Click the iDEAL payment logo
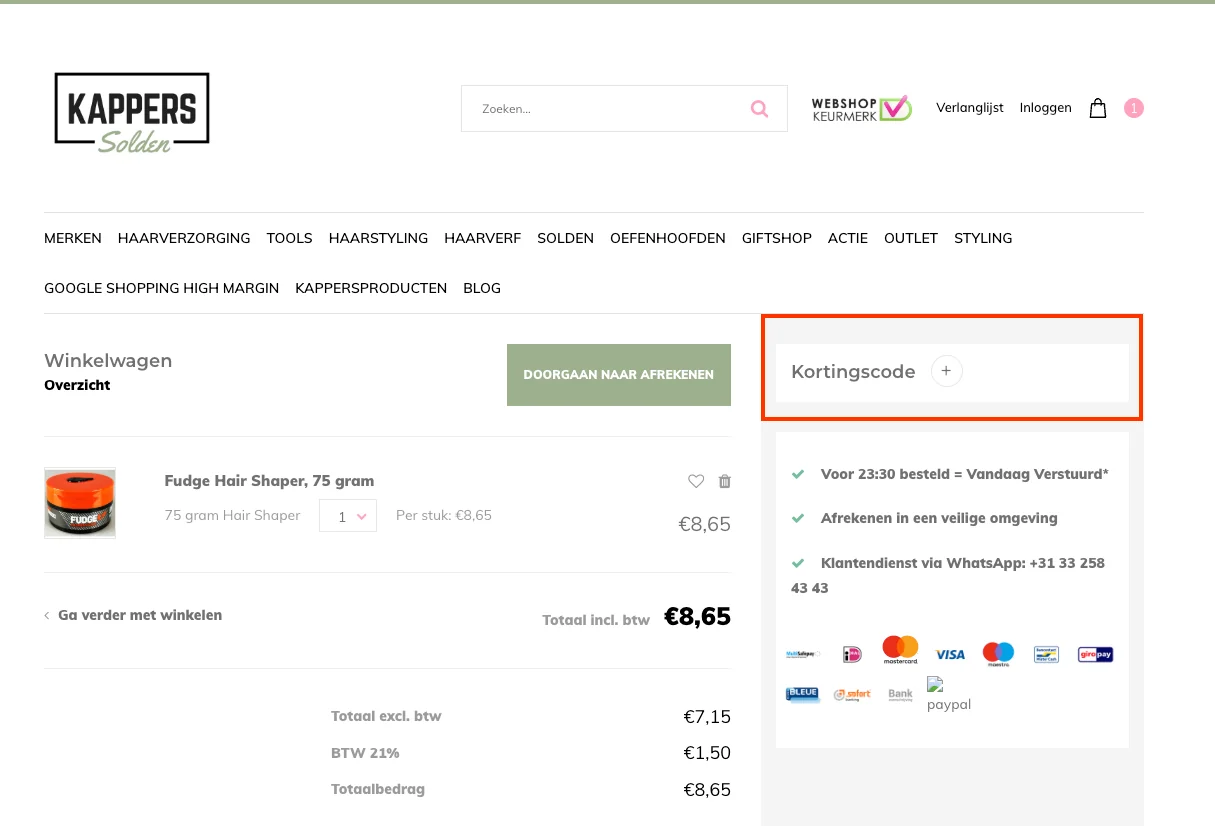 pyautogui.click(x=852, y=654)
